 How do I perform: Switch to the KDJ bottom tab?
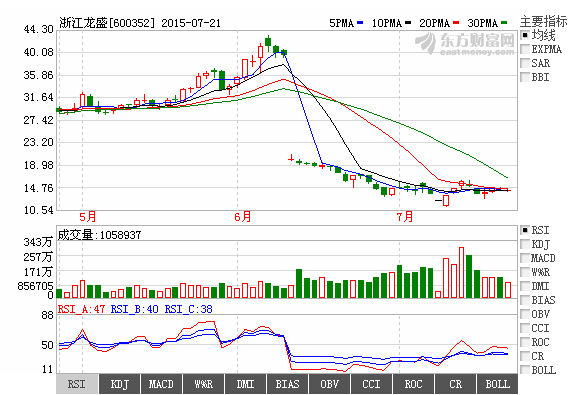click(119, 384)
